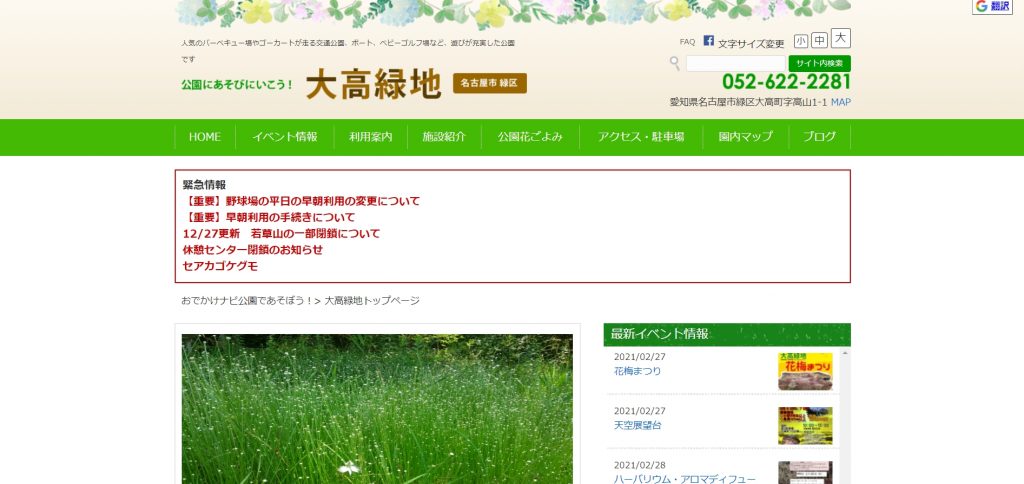Open 休憩センター閉鎖のお知らせ notice
1024x484 pixels.
click(253, 250)
